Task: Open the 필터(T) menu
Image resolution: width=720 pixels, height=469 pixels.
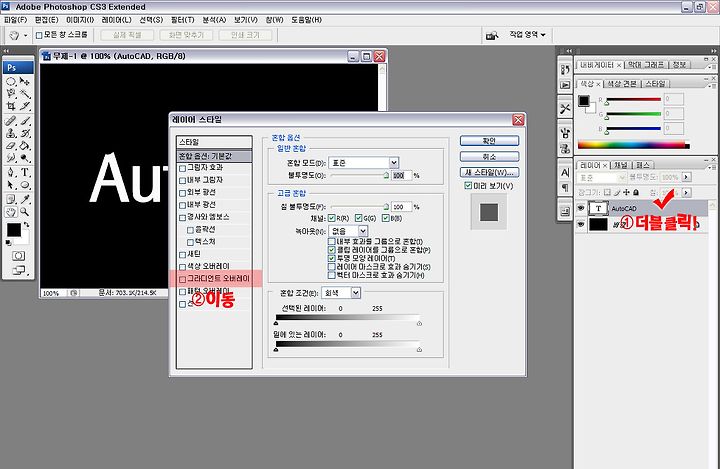Action: click(x=182, y=20)
